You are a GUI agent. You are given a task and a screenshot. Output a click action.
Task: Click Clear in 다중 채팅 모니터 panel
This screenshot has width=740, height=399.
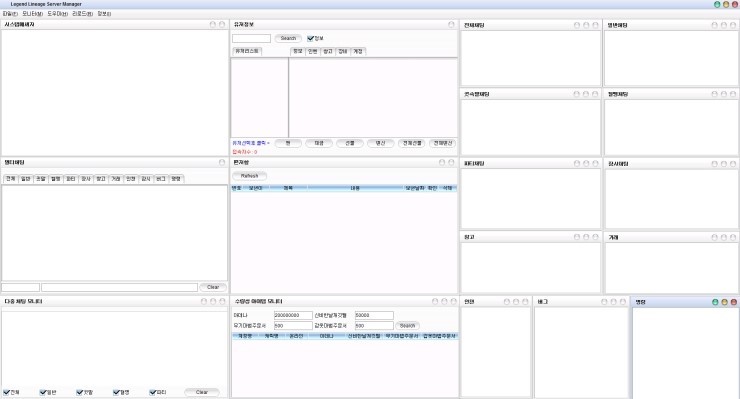(x=202, y=392)
